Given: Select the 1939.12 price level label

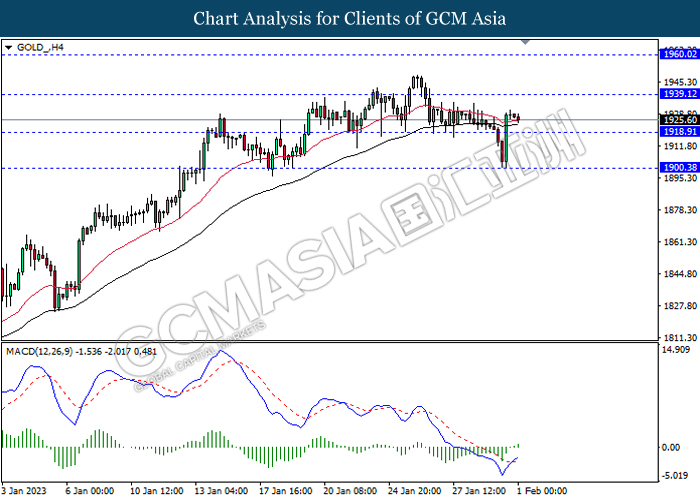Looking at the screenshot, I should [680, 94].
